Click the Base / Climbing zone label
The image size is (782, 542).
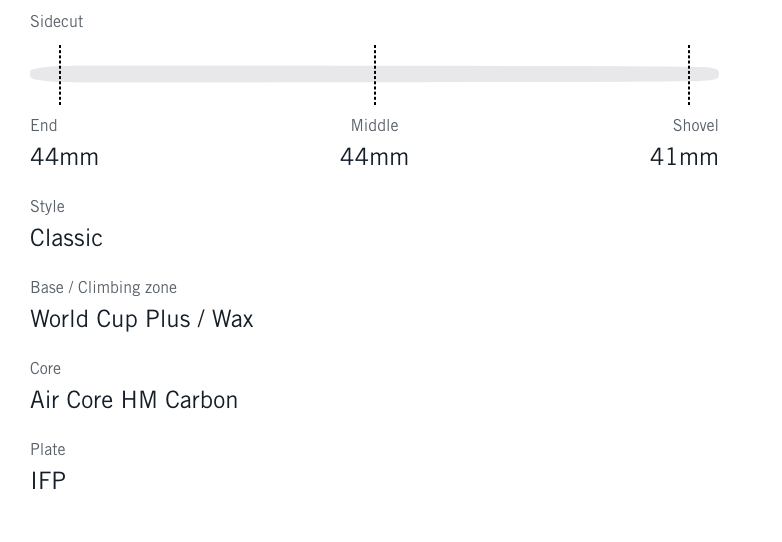(x=103, y=288)
